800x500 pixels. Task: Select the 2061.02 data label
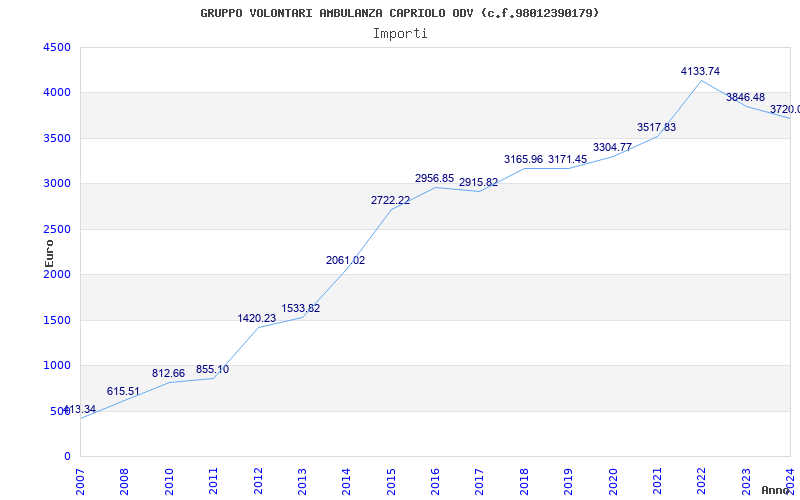345,260
